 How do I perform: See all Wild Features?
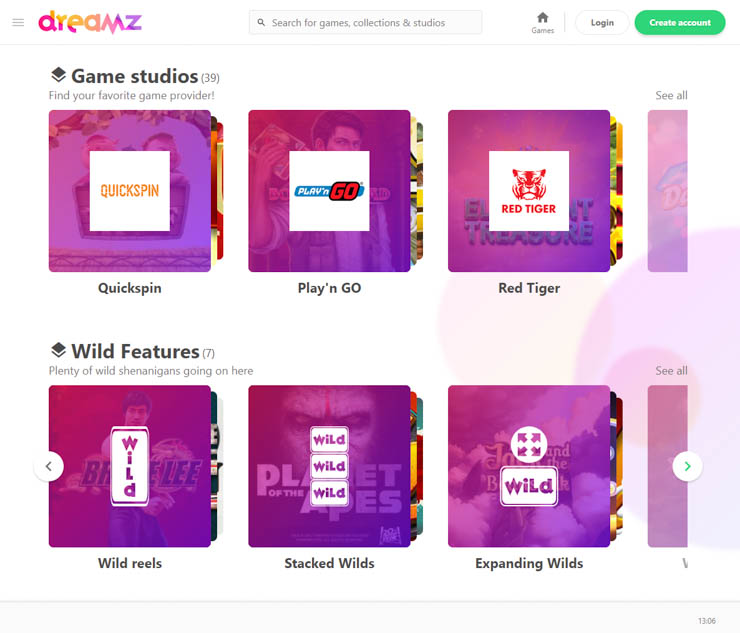[671, 371]
